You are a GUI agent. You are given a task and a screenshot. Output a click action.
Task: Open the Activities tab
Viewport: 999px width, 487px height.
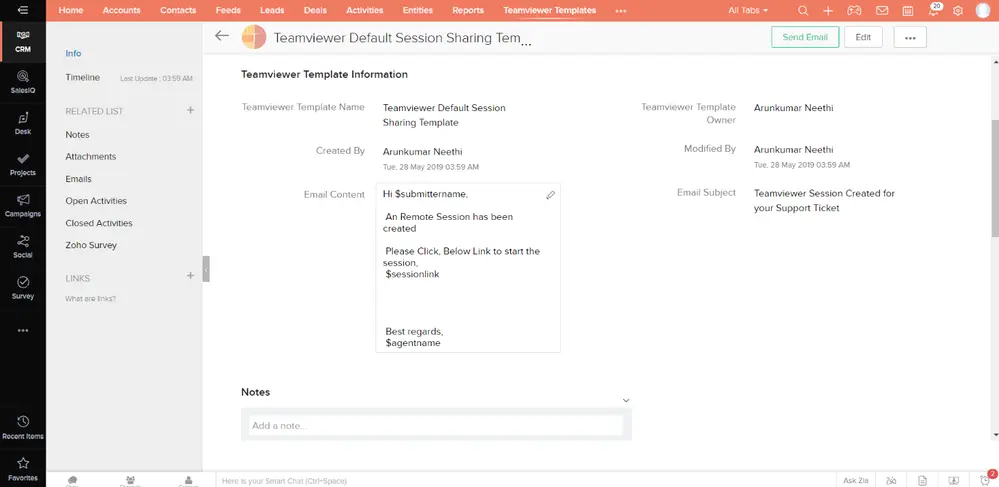(x=364, y=10)
